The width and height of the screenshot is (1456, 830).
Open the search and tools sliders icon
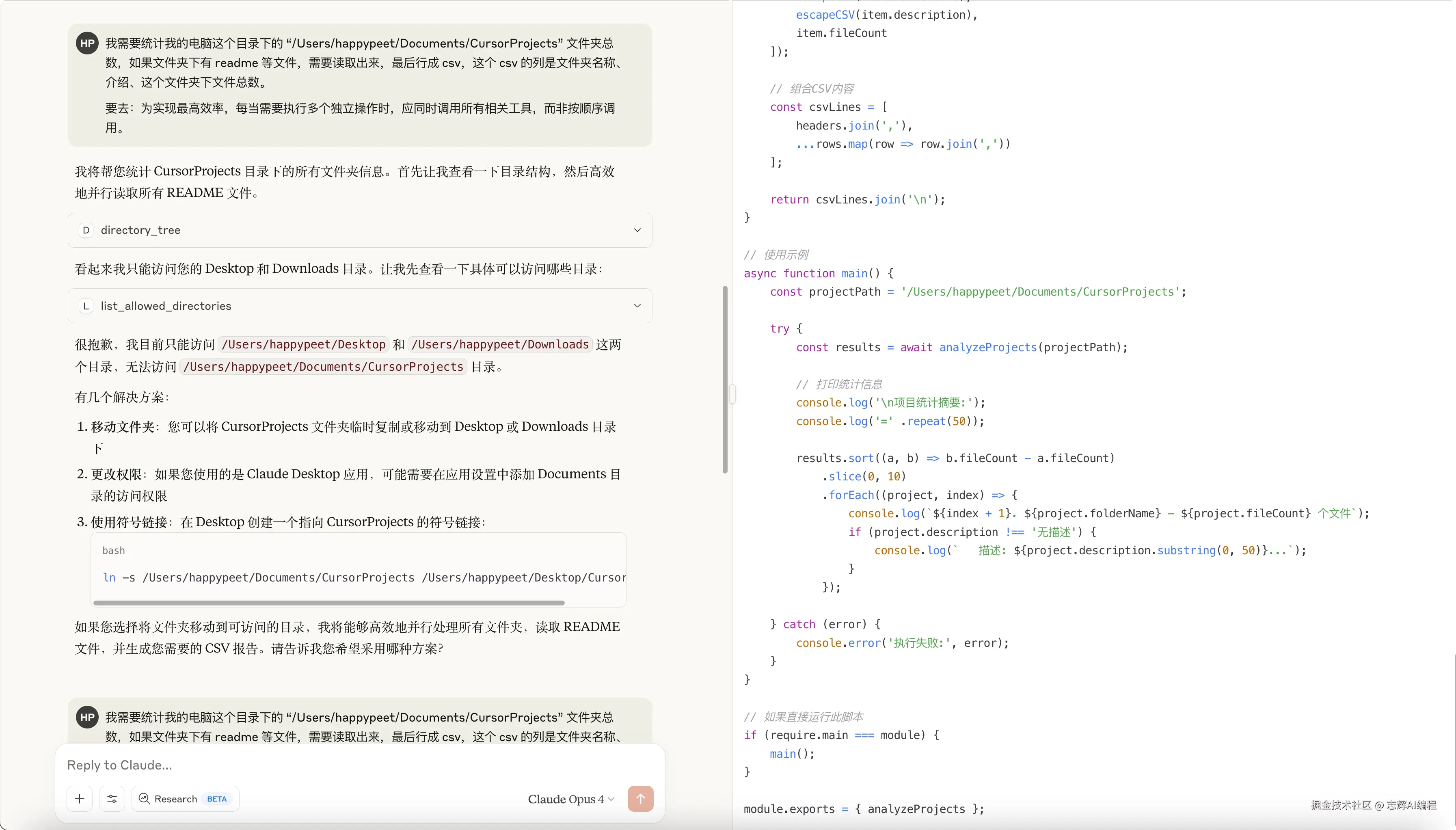point(112,799)
